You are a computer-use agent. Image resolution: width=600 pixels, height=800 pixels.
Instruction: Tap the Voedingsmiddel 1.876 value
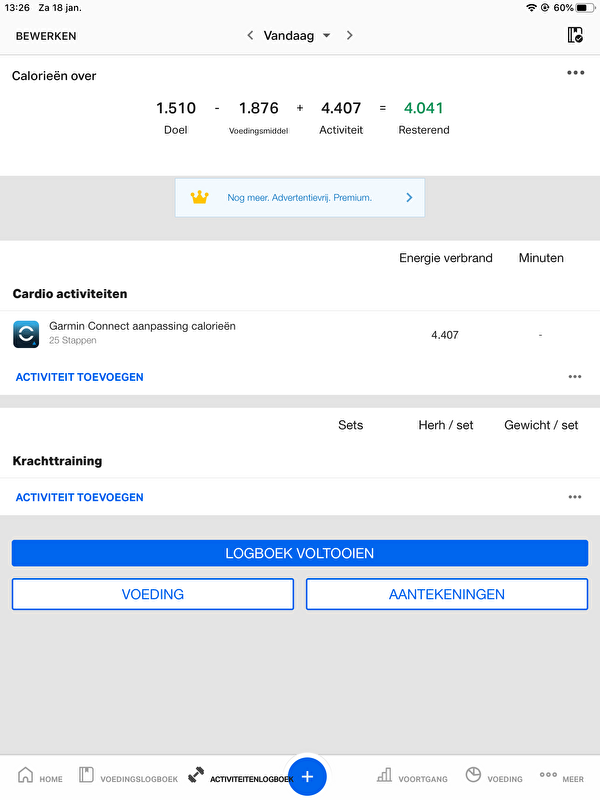click(x=259, y=108)
